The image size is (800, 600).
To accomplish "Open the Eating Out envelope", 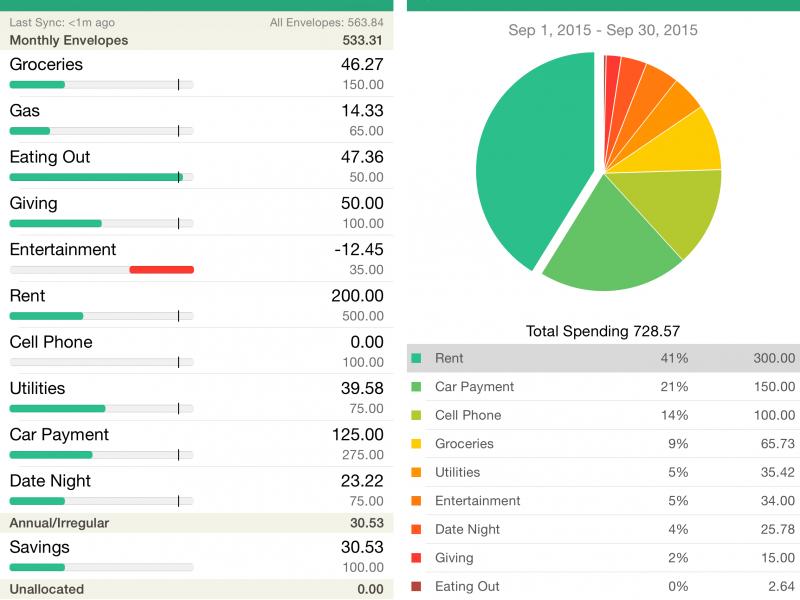I will [x=196, y=166].
